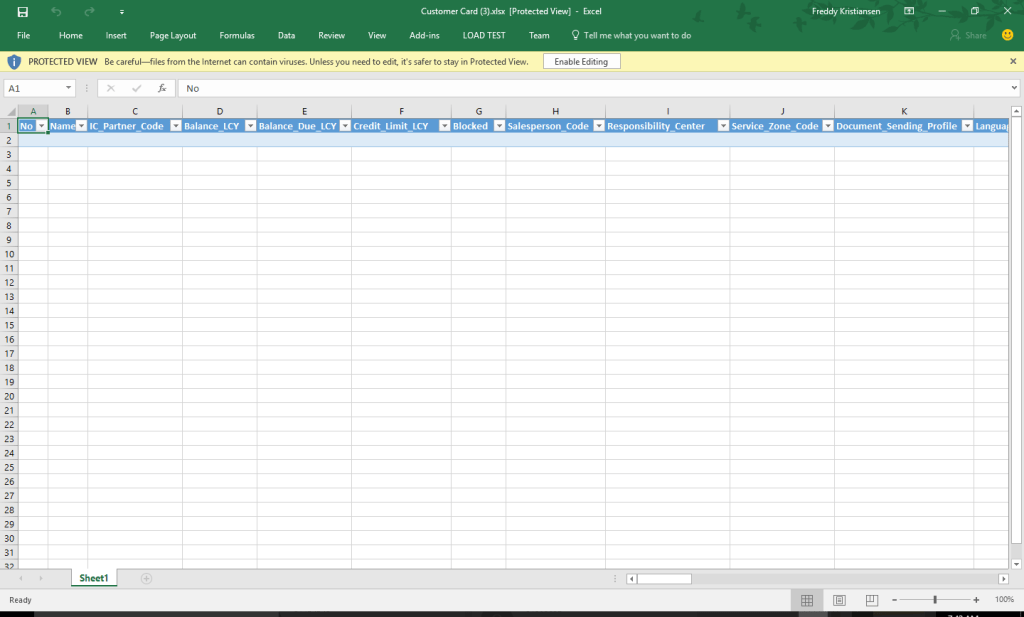Viewport: 1024px width, 617px height.
Task: Click the zoom slider handle
Action: point(935,600)
